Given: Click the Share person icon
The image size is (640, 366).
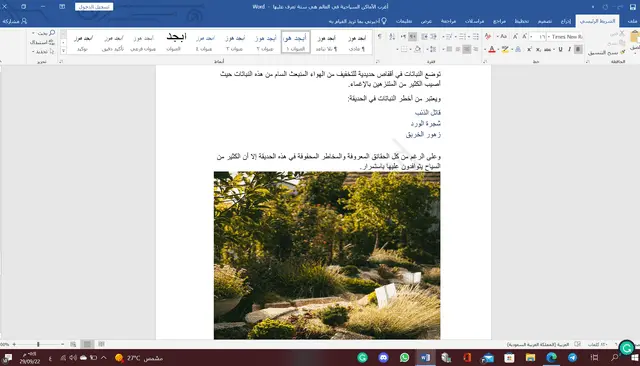Looking at the screenshot, I should [15, 21].
